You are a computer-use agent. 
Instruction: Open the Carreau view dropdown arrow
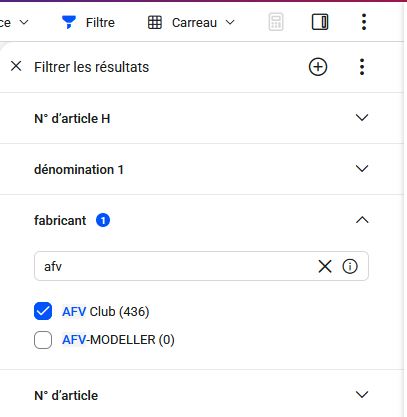tap(230, 23)
